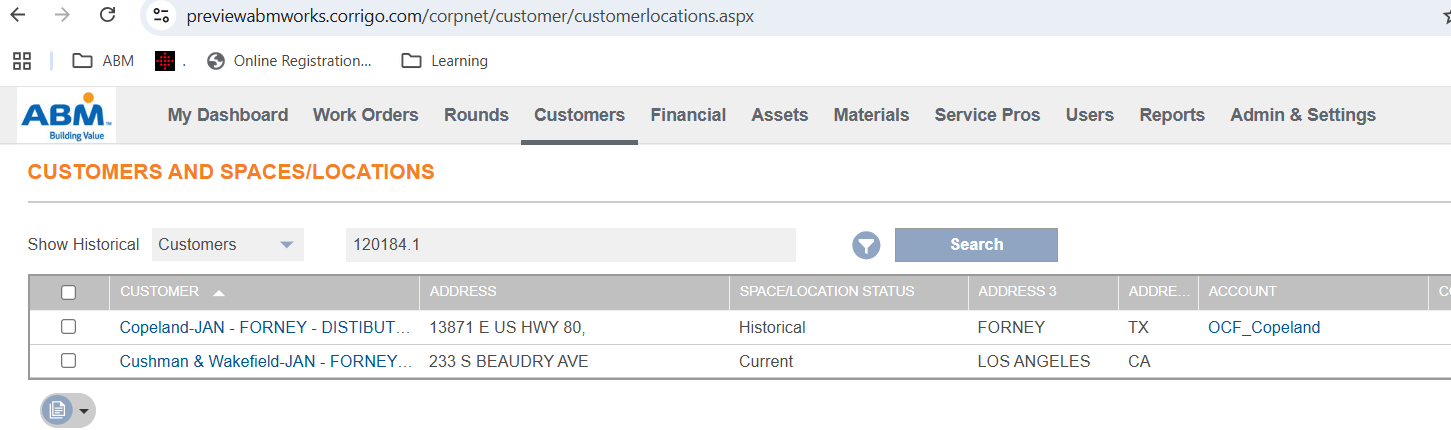Toggle the select-all header checkbox

pos(69,292)
